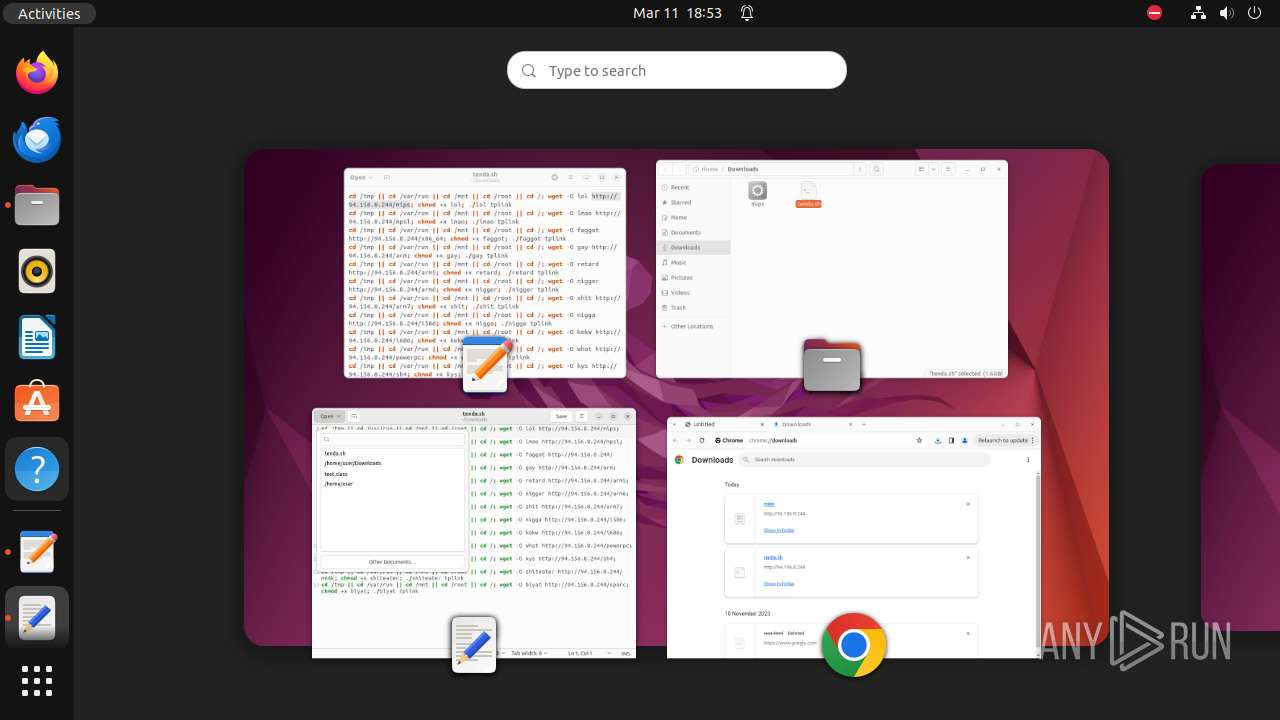1280x720 pixels.
Task: Click the tenda.sh download link in Chrome
Action: tap(773, 557)
